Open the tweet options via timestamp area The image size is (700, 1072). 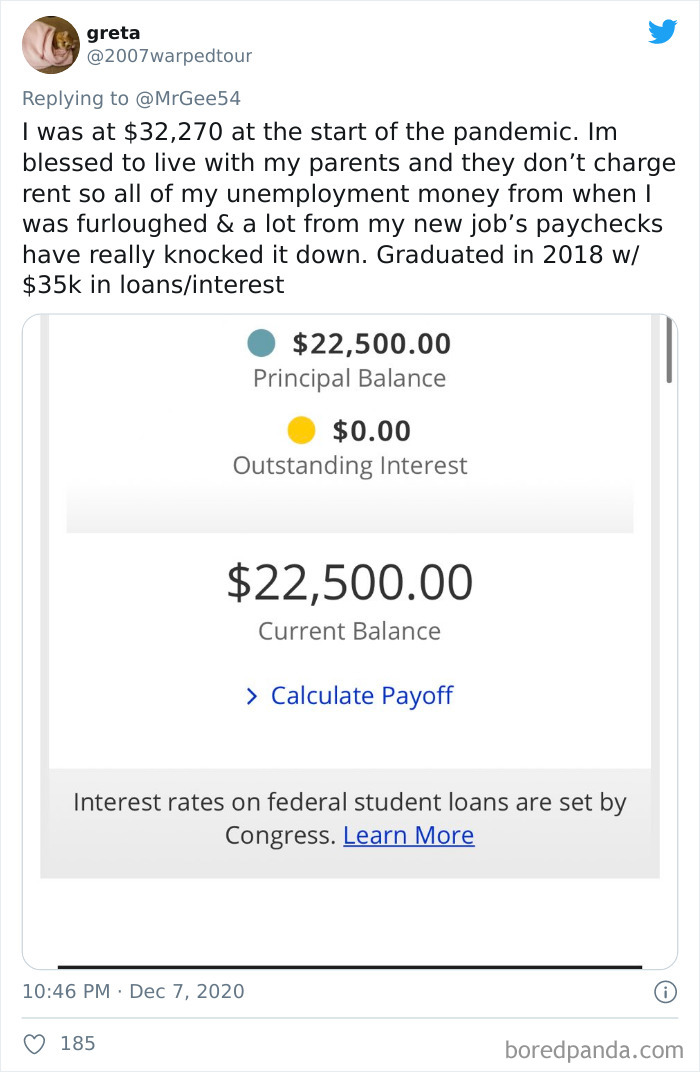pyautogui.click(x=134, y=991)
